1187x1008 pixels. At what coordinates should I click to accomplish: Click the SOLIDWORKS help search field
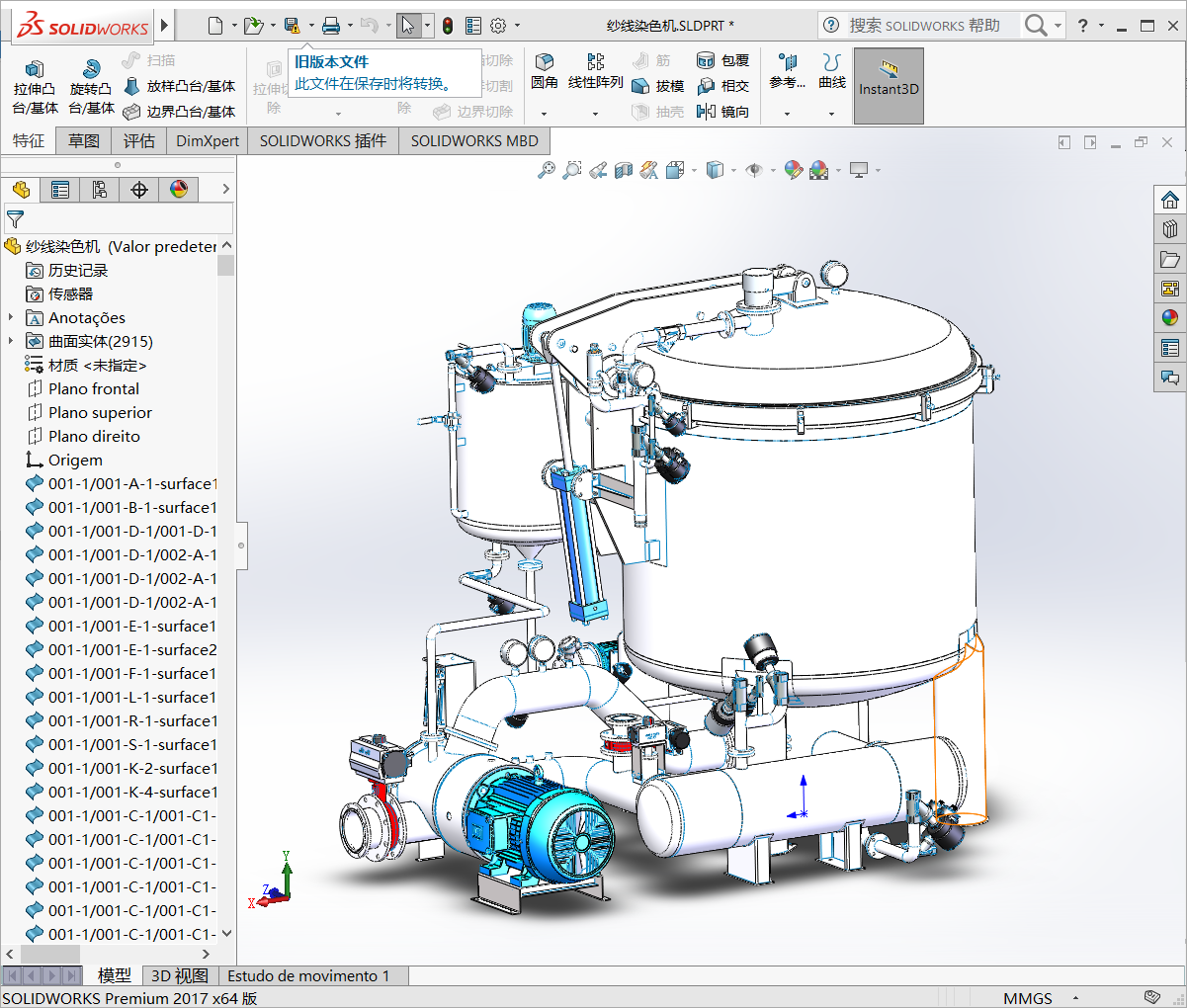(924, 26)
